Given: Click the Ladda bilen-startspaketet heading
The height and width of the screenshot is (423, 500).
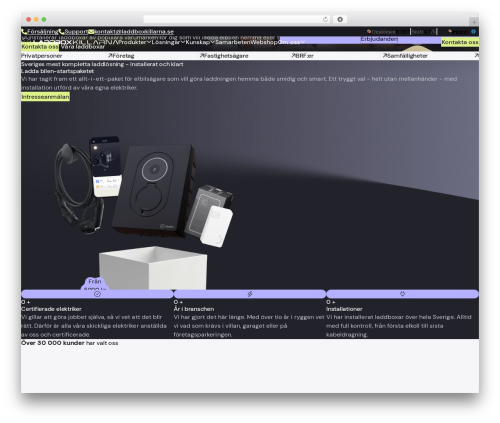Looking at the screenshot, I should tap(58, 71).
